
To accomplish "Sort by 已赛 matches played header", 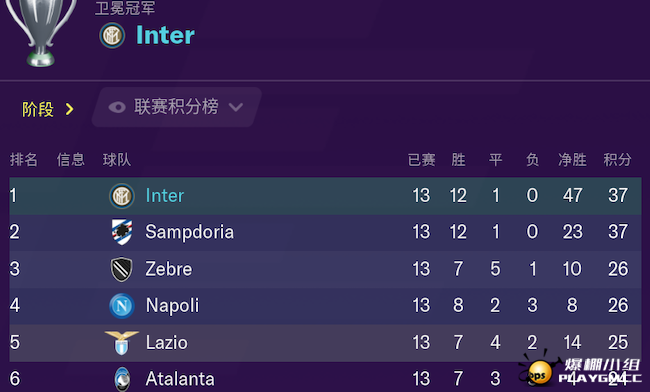I will [421, 160].
